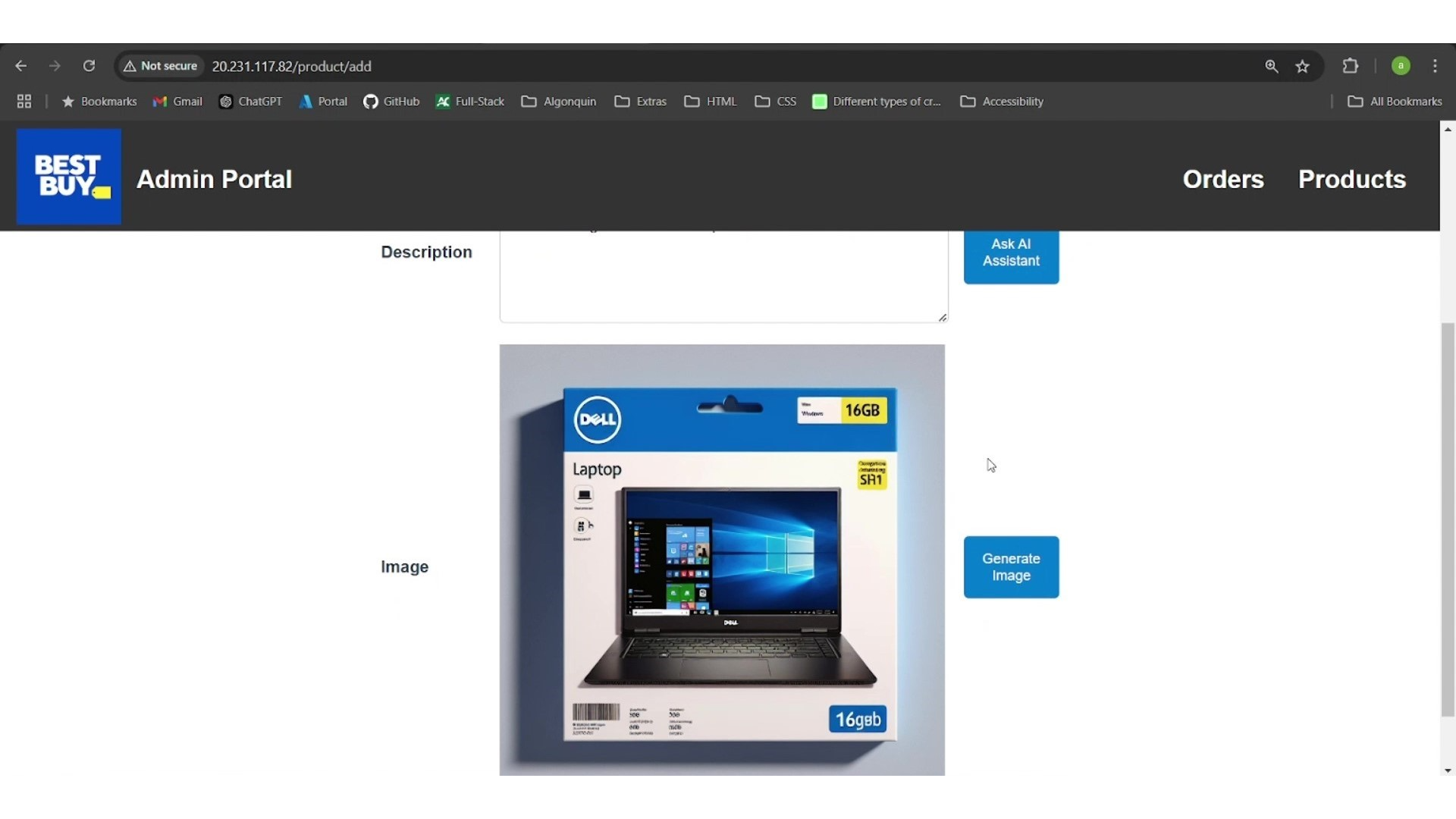
Task: Click the vertical page scrollbar thumb
Action: coord(1448,519)
